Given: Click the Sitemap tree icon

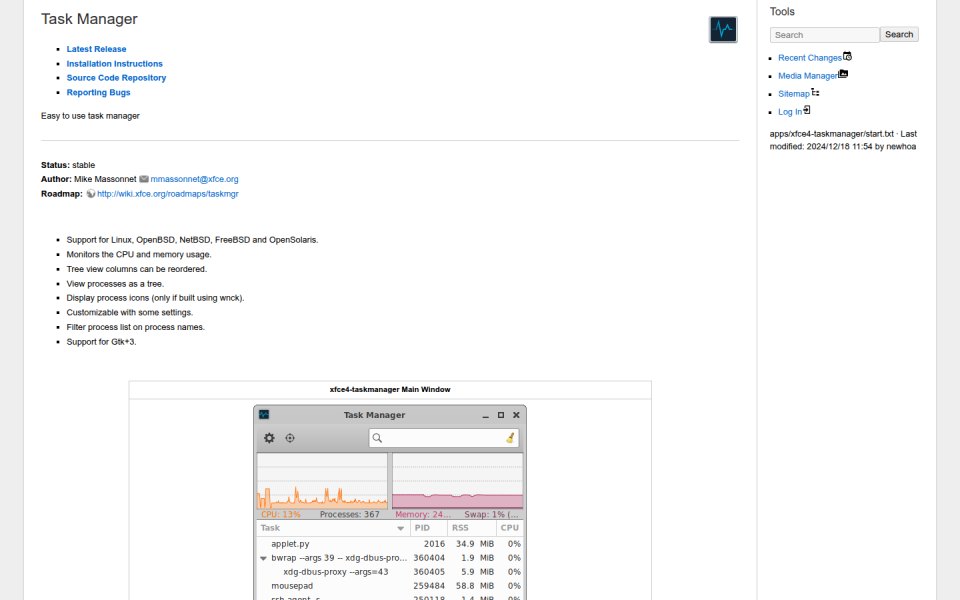Looking at the screenshot, I should 815,92.
